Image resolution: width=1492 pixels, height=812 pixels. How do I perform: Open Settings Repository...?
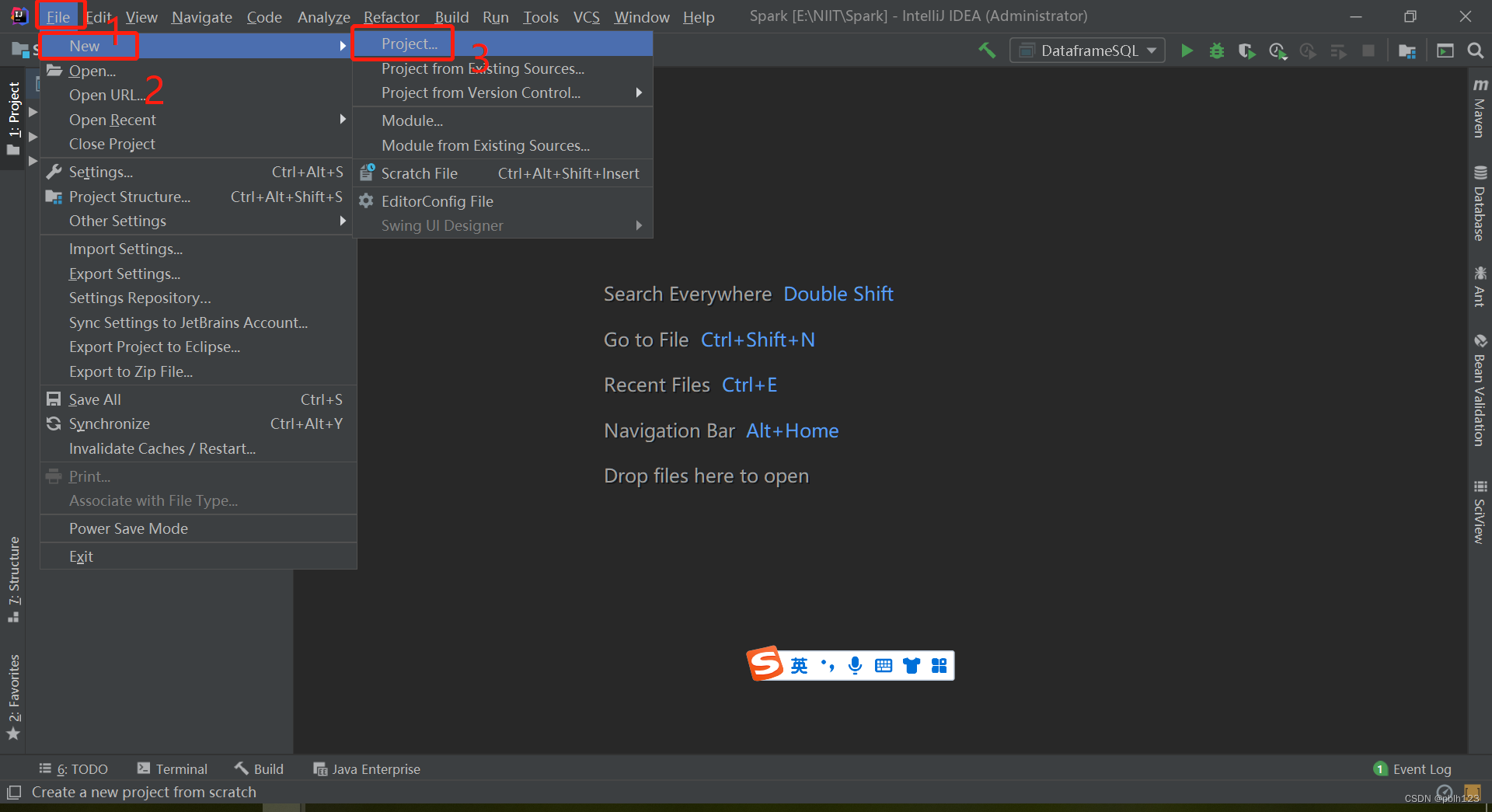click(198, 298)
